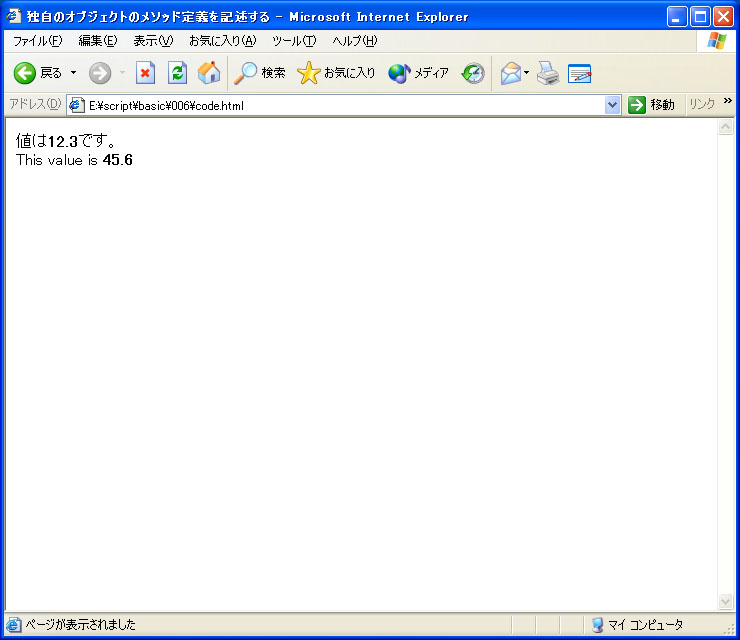Click the Refresh page icon
The width and height of the screenshot is (740, 640).
tap(177, 73)
